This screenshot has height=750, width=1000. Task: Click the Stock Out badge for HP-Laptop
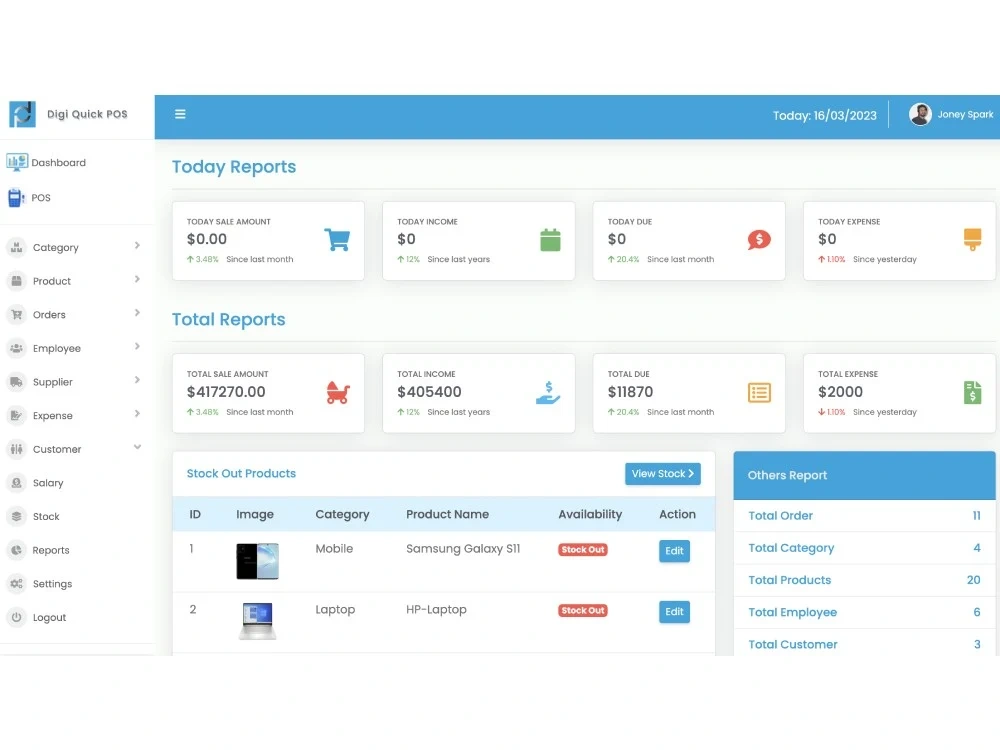click(x=583, y=610)
